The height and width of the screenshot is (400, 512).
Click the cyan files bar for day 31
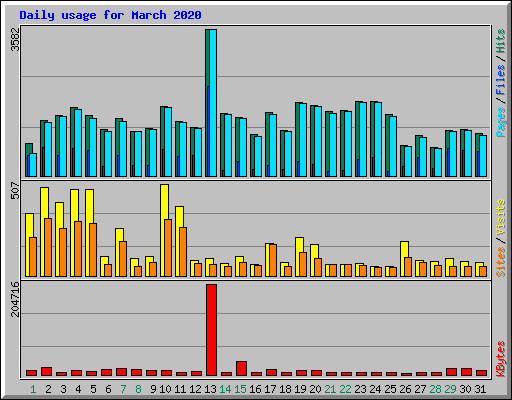tap(483, 156)
